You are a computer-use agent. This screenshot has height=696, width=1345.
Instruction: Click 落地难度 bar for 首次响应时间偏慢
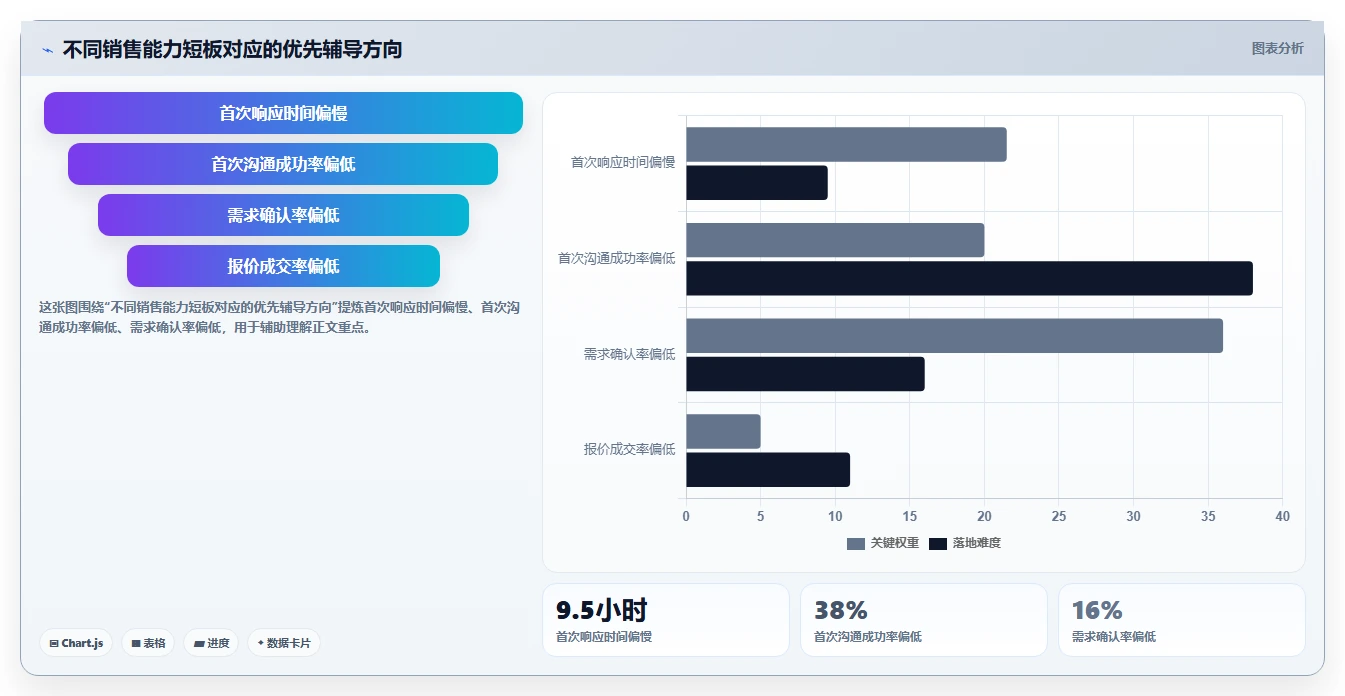757,183
